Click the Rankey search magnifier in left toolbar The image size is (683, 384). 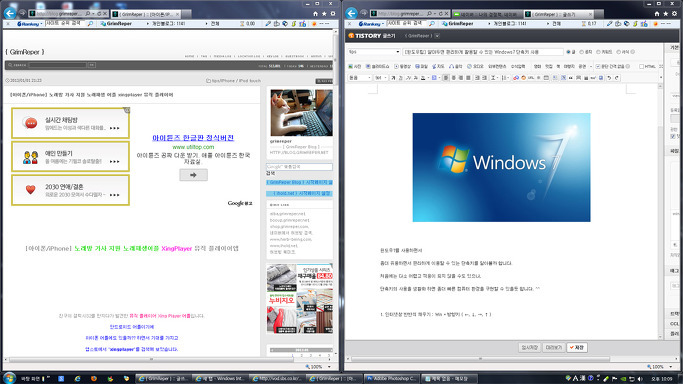click(90, 24)
